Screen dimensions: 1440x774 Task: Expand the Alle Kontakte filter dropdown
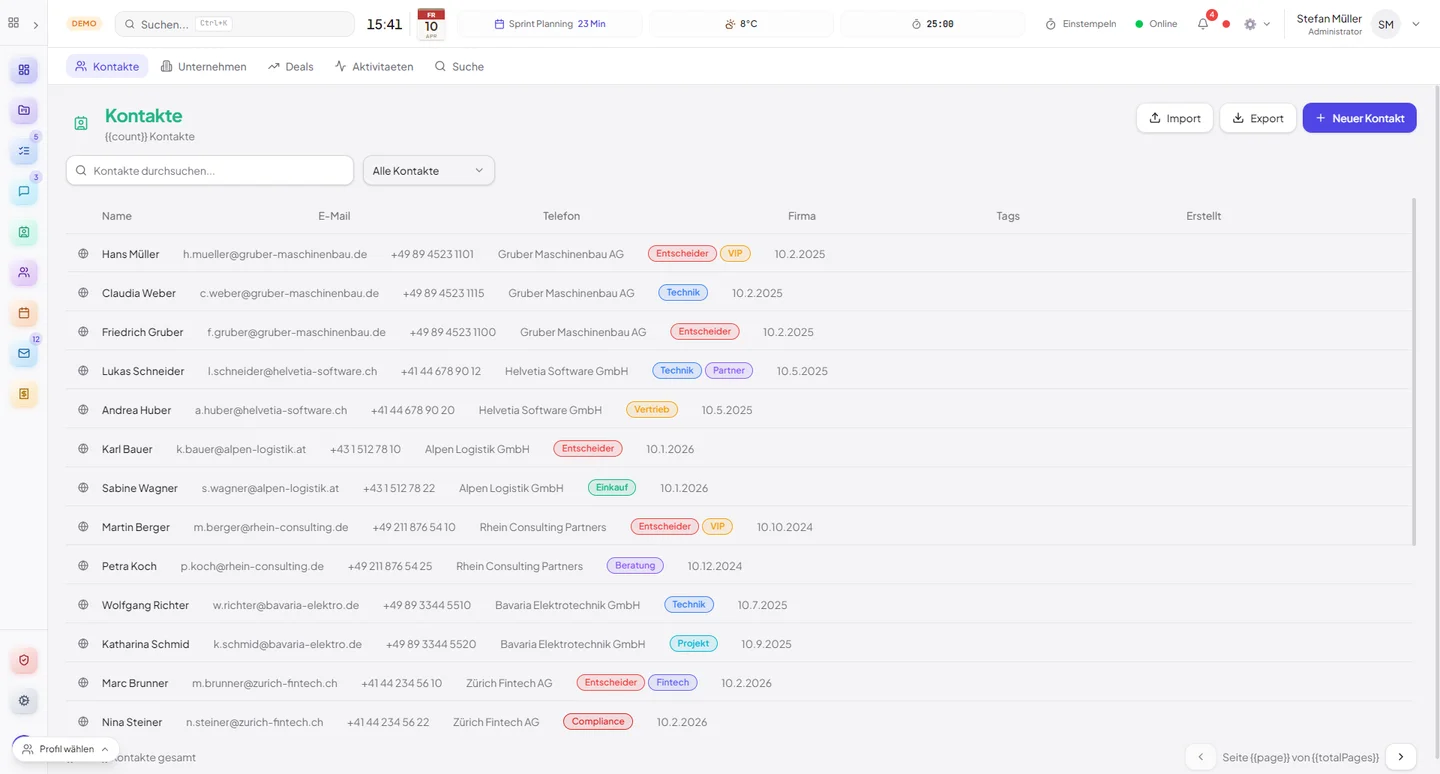[428, 171]
